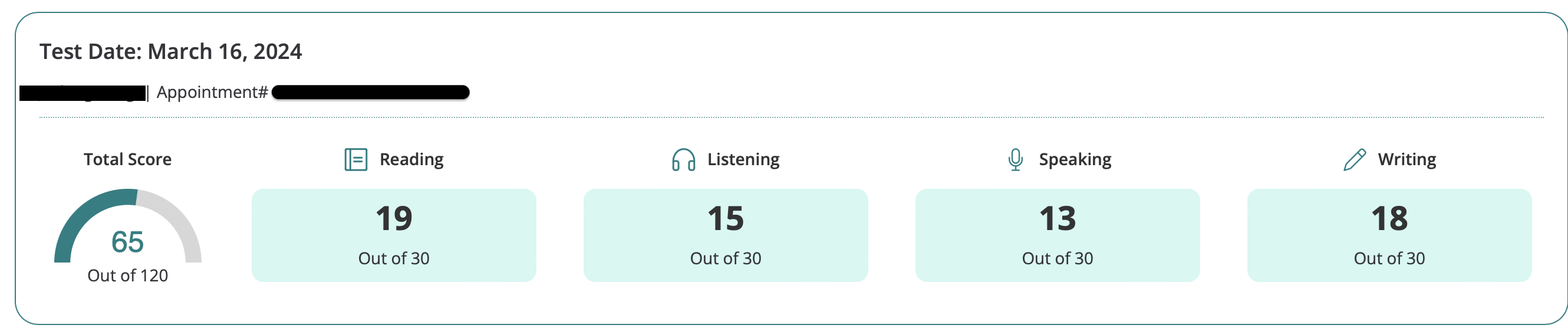Select the Reading score card showing 19
This screenshot has height=328, width=1568.
(394, 235)
